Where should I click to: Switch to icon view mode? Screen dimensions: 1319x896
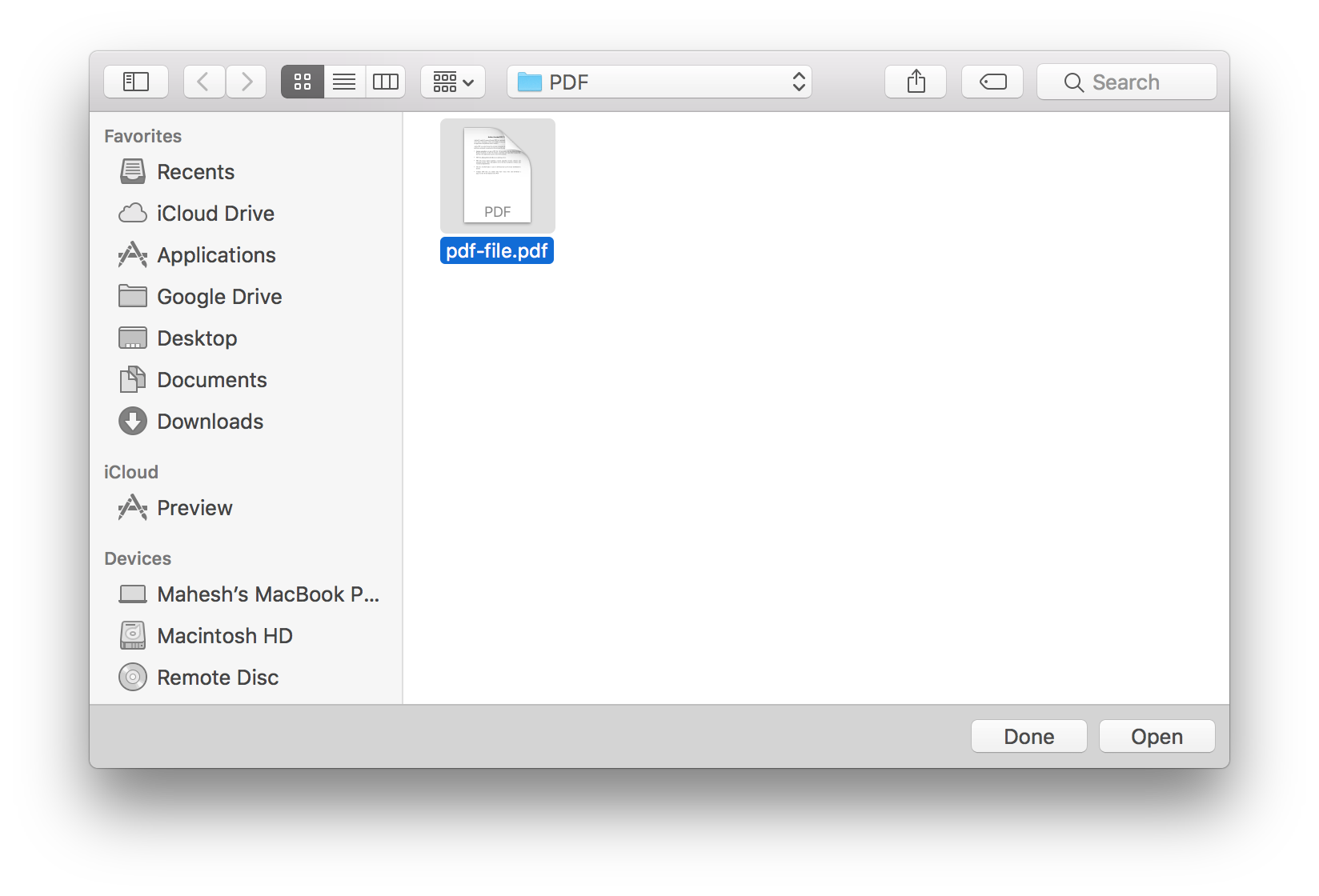pyautogui.click(x=302, y=81)
